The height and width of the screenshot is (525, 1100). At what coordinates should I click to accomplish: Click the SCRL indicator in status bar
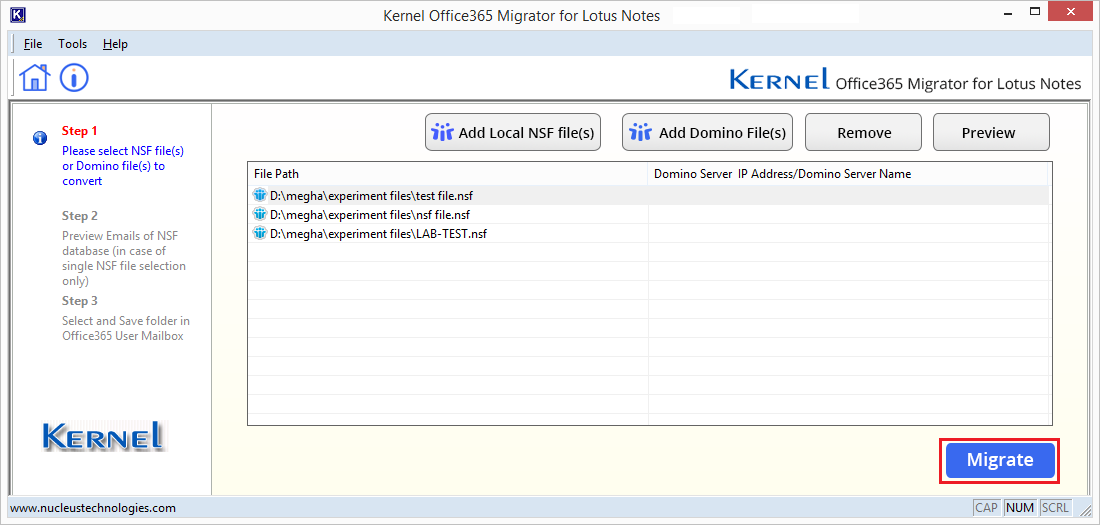tap(1055, 507)
